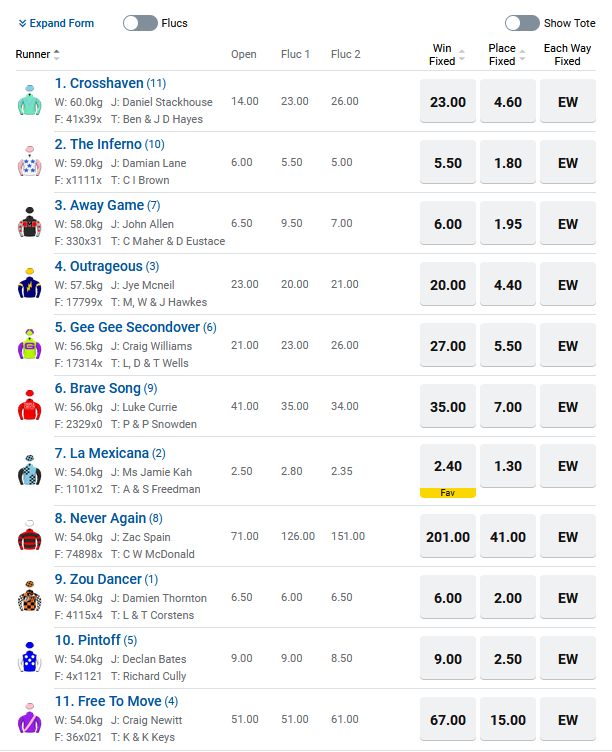Toggle the Flucs switch
This screenshot has height=752, width=612.
(140, 23)
